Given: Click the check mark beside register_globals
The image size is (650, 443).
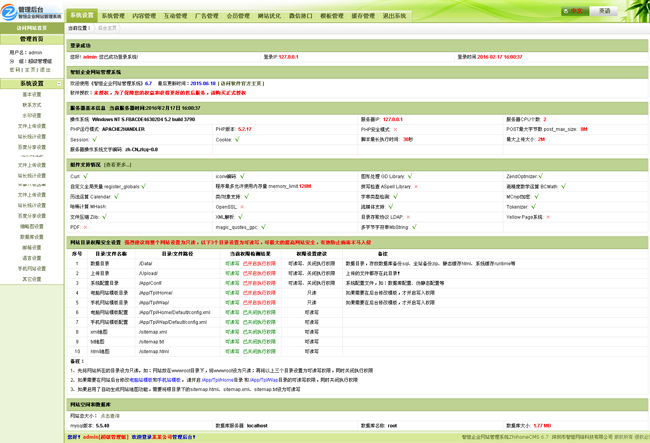Looking at the screenshot, I should (x=143, y=186).
